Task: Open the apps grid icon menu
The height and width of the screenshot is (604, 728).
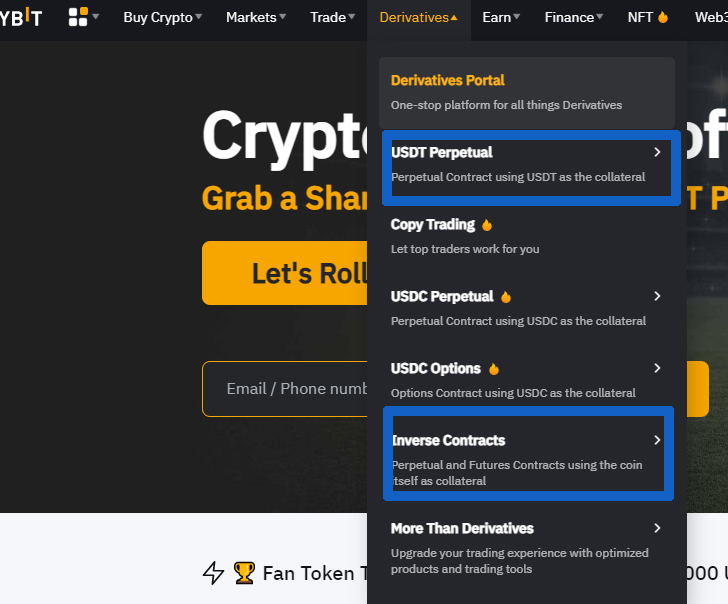Action: pyautogui.click(x=83, y=17)
